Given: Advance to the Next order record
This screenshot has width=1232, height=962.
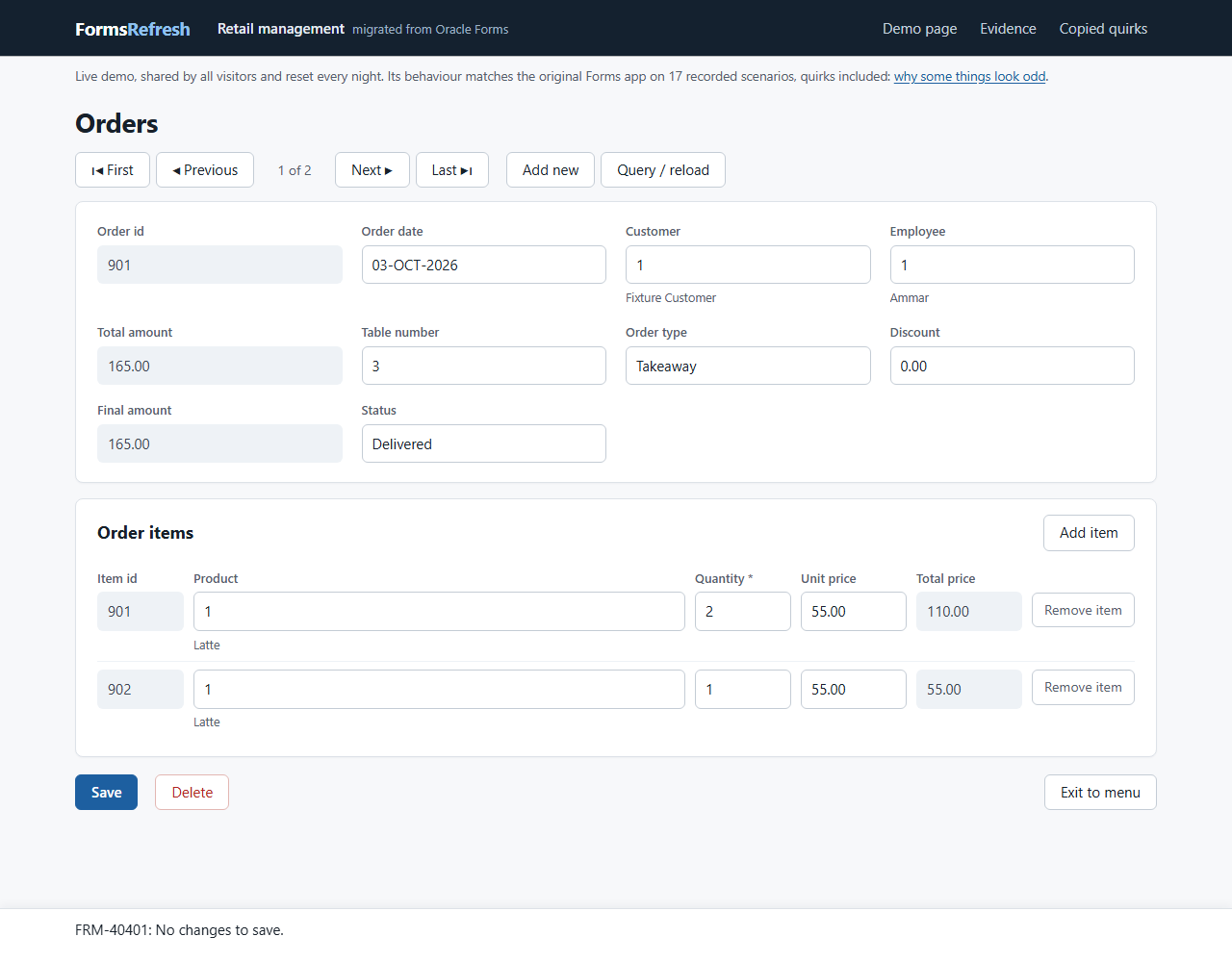Looking at the screenshot, I should (372, 170).
